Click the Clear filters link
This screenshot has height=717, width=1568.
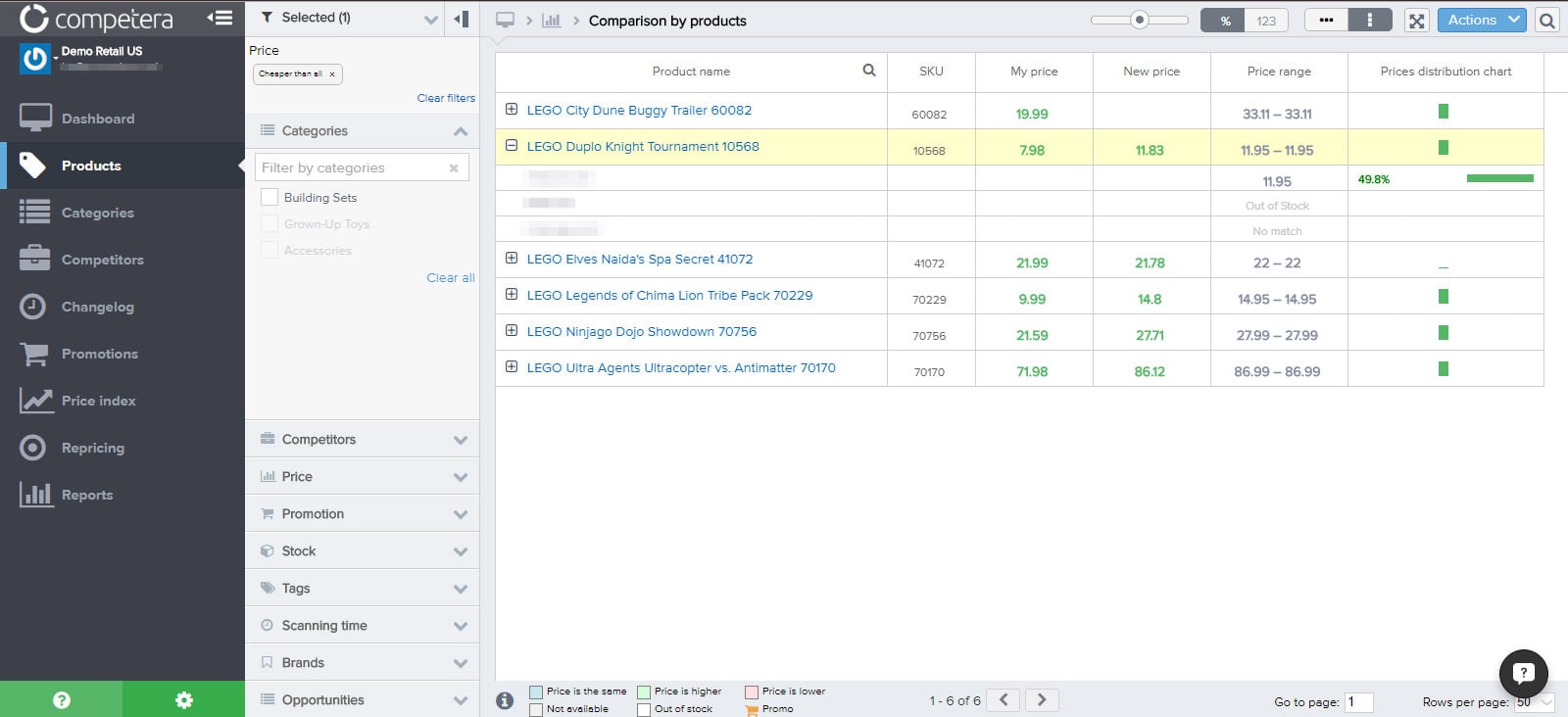(x=446, y=98)
